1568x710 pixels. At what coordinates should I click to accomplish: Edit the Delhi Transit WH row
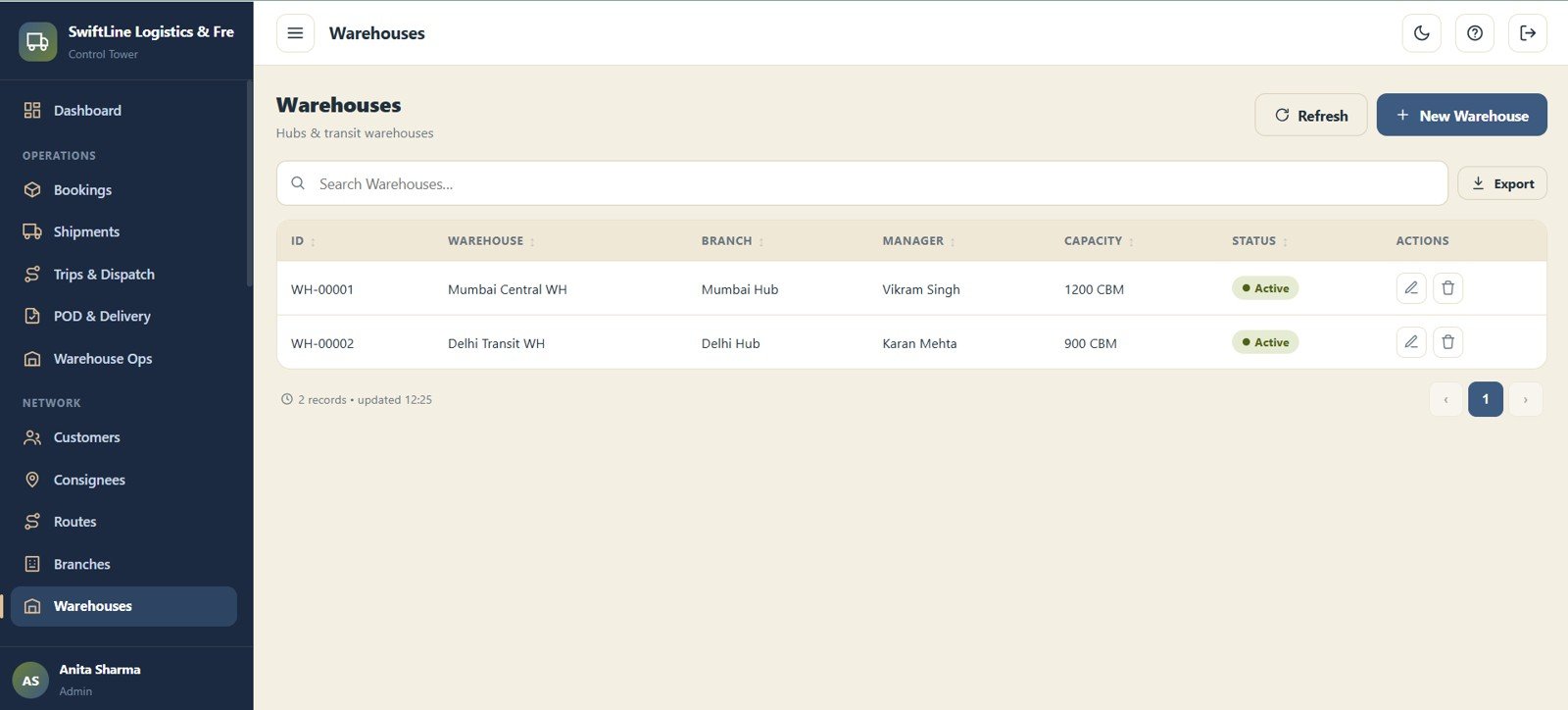[x=1411, y=342]
